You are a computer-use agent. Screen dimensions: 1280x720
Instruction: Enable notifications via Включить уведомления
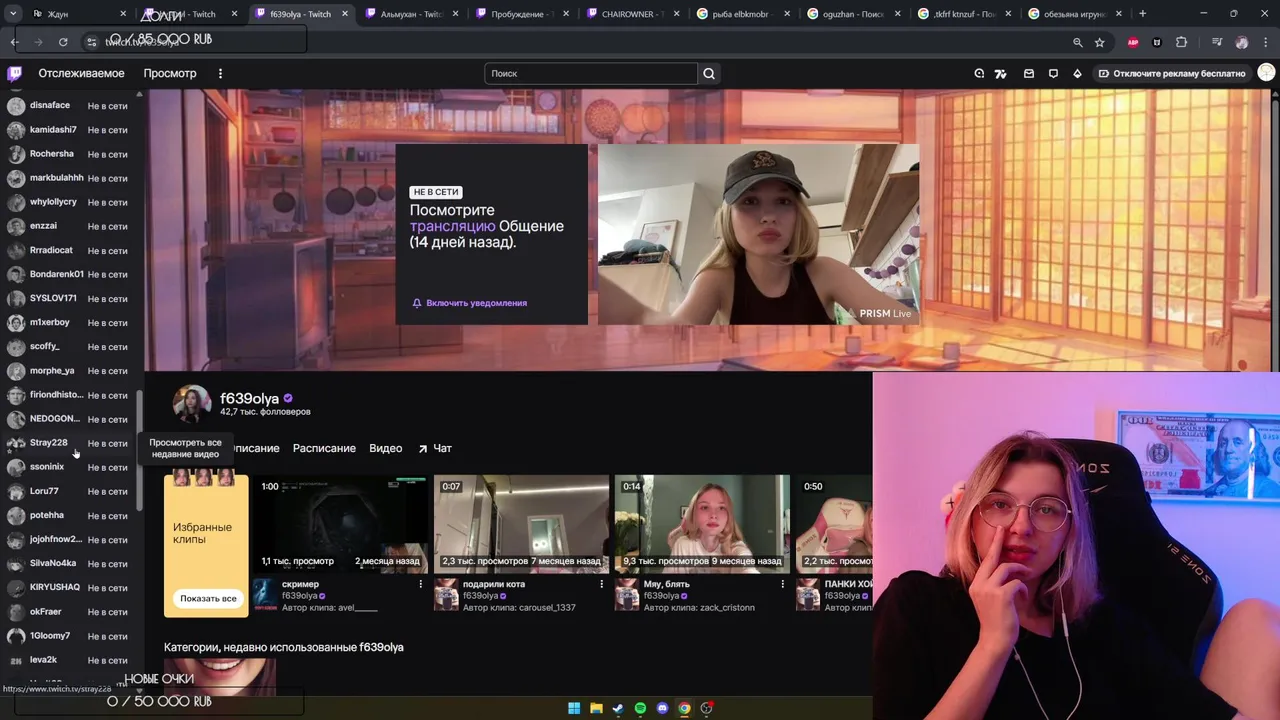pyautogui.click(x=469, y=303)
